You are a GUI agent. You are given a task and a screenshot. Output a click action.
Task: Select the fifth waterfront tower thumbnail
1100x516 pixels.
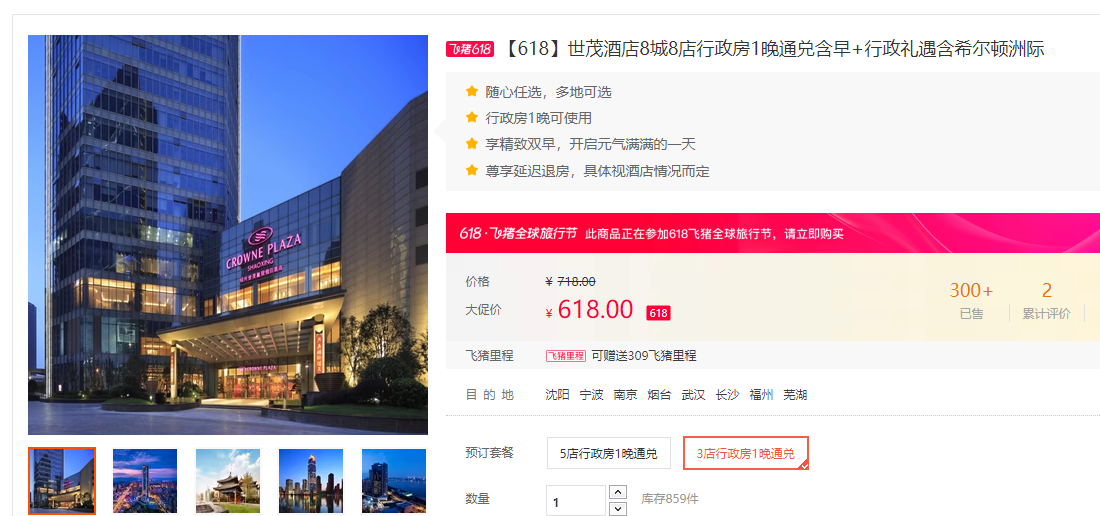394,481
